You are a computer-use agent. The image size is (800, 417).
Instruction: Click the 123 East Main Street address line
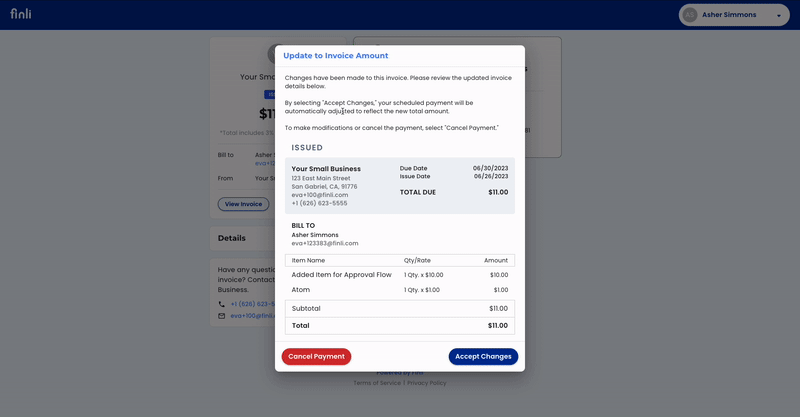[321, 178]
